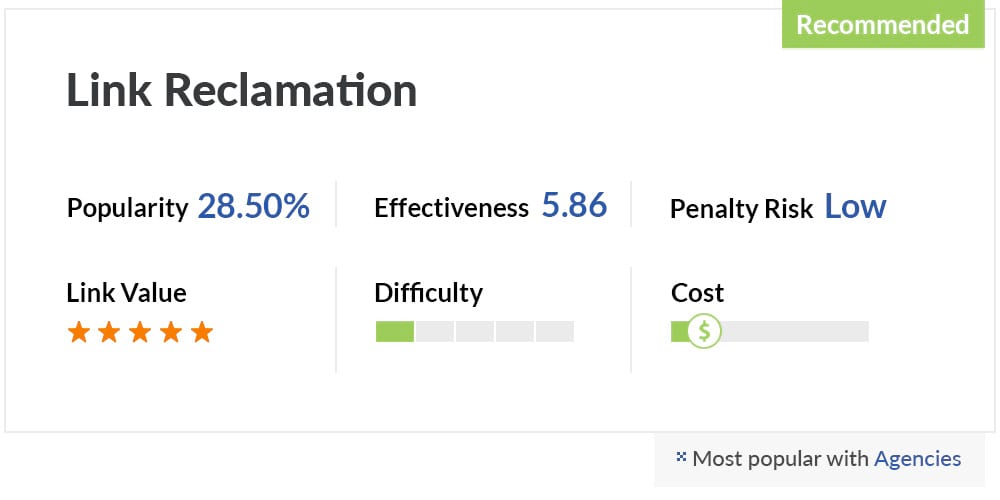Click the green Recommended badge
The height and width of the screenshot is (500, 1000).
tap(883, 24)
